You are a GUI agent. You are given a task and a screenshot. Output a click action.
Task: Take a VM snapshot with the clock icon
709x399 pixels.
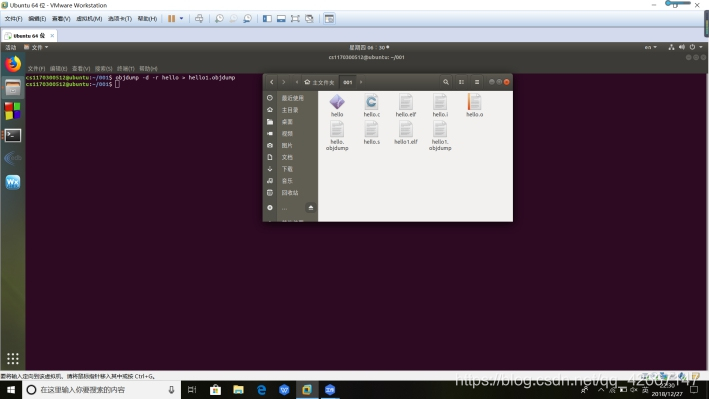coord(219,19)
